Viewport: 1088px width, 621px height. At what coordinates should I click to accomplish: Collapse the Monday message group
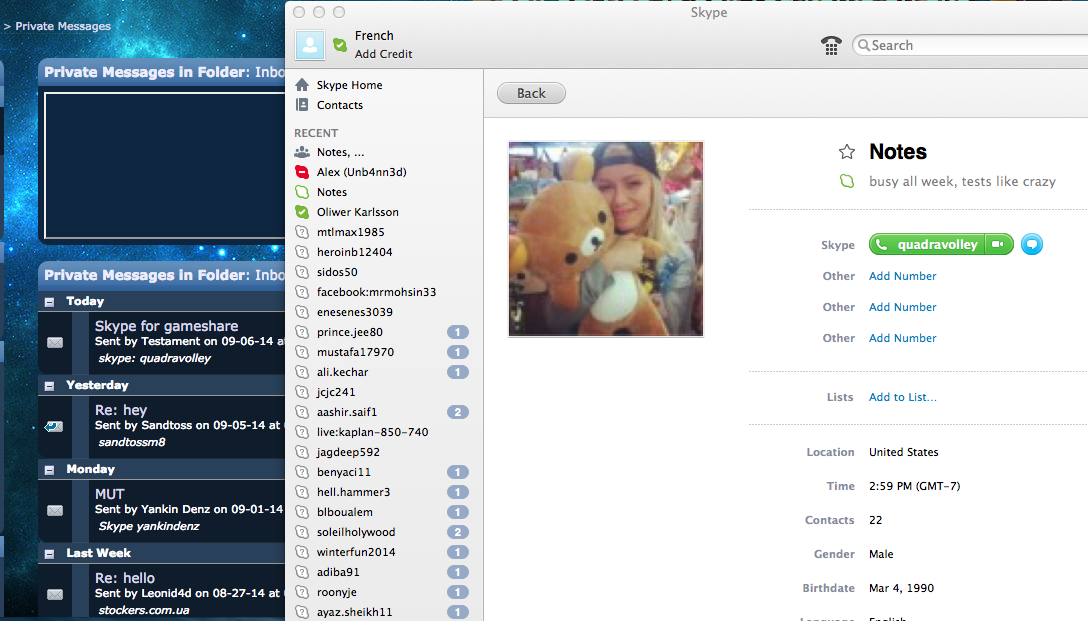[49, 470]
